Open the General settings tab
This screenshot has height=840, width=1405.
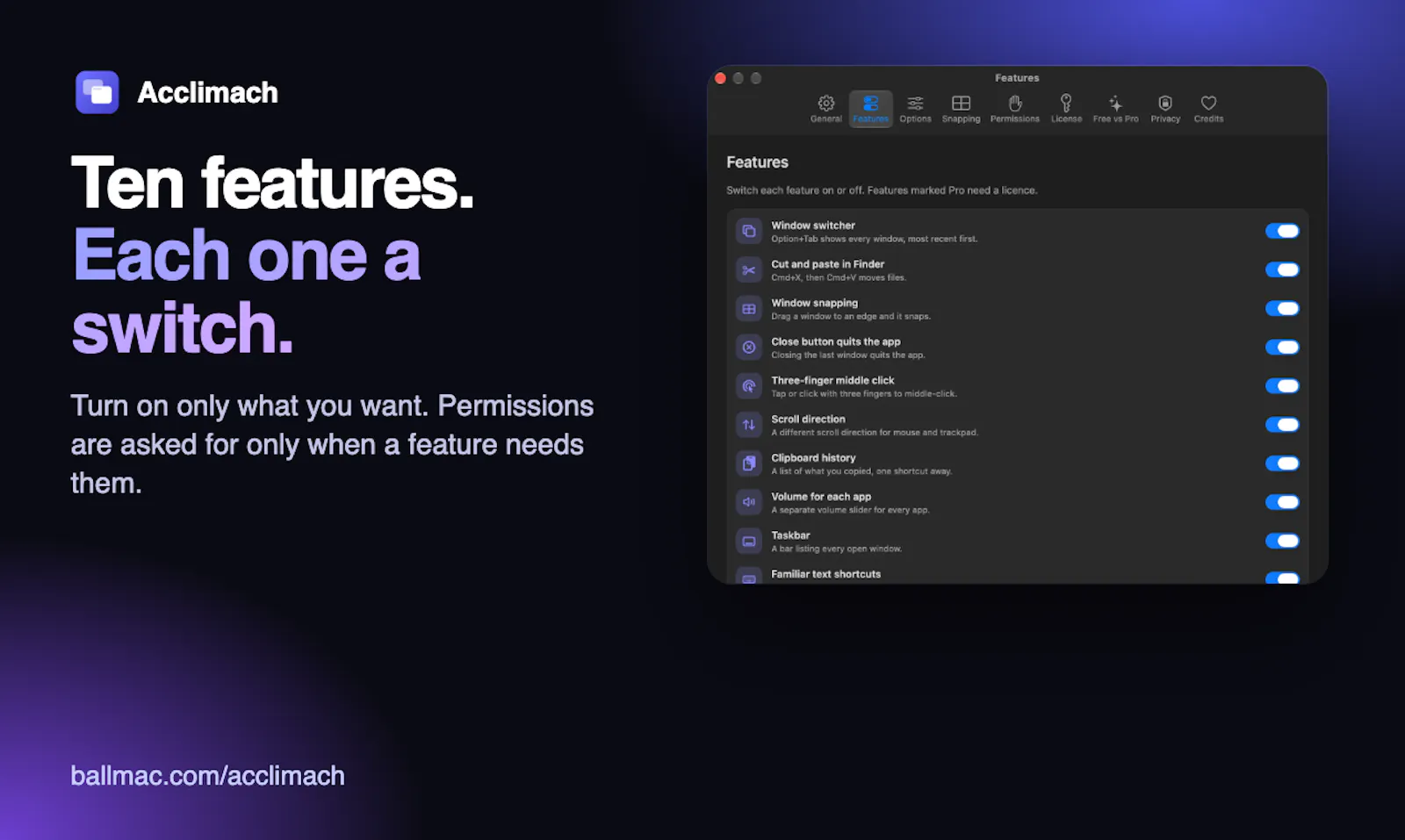click(x=825, y=109)
